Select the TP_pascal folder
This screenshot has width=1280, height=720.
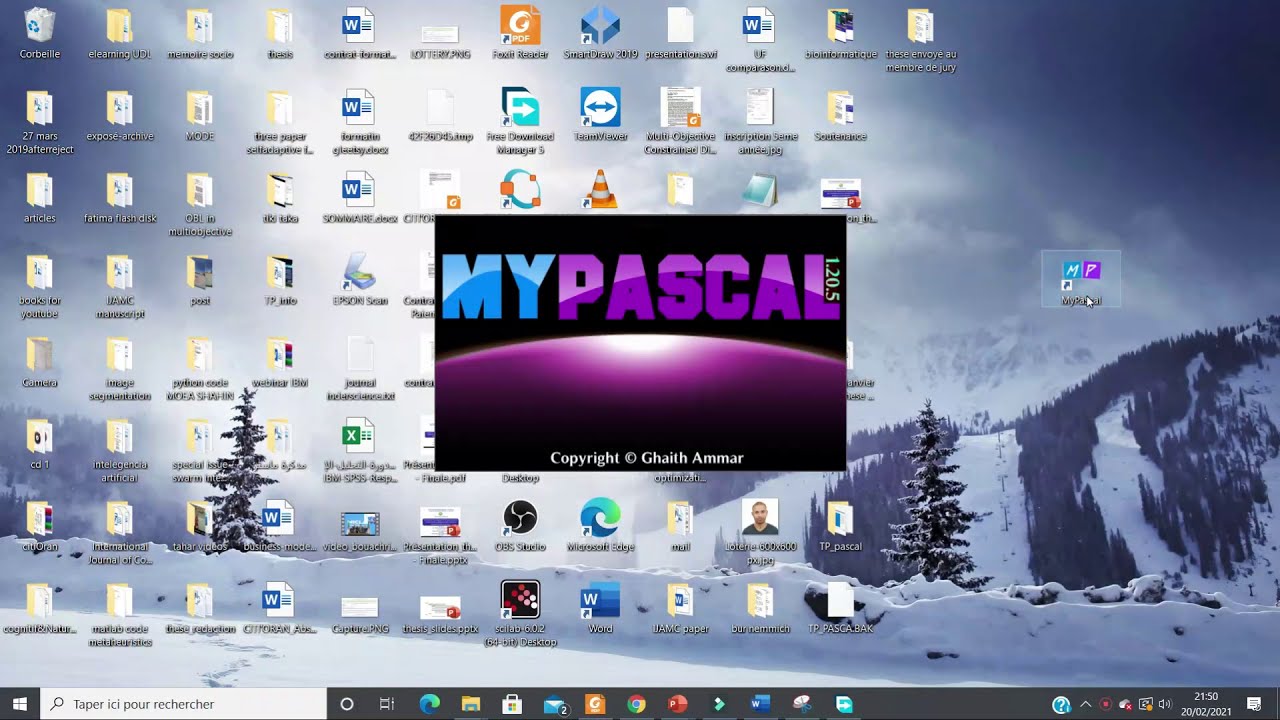click(840, 525)
